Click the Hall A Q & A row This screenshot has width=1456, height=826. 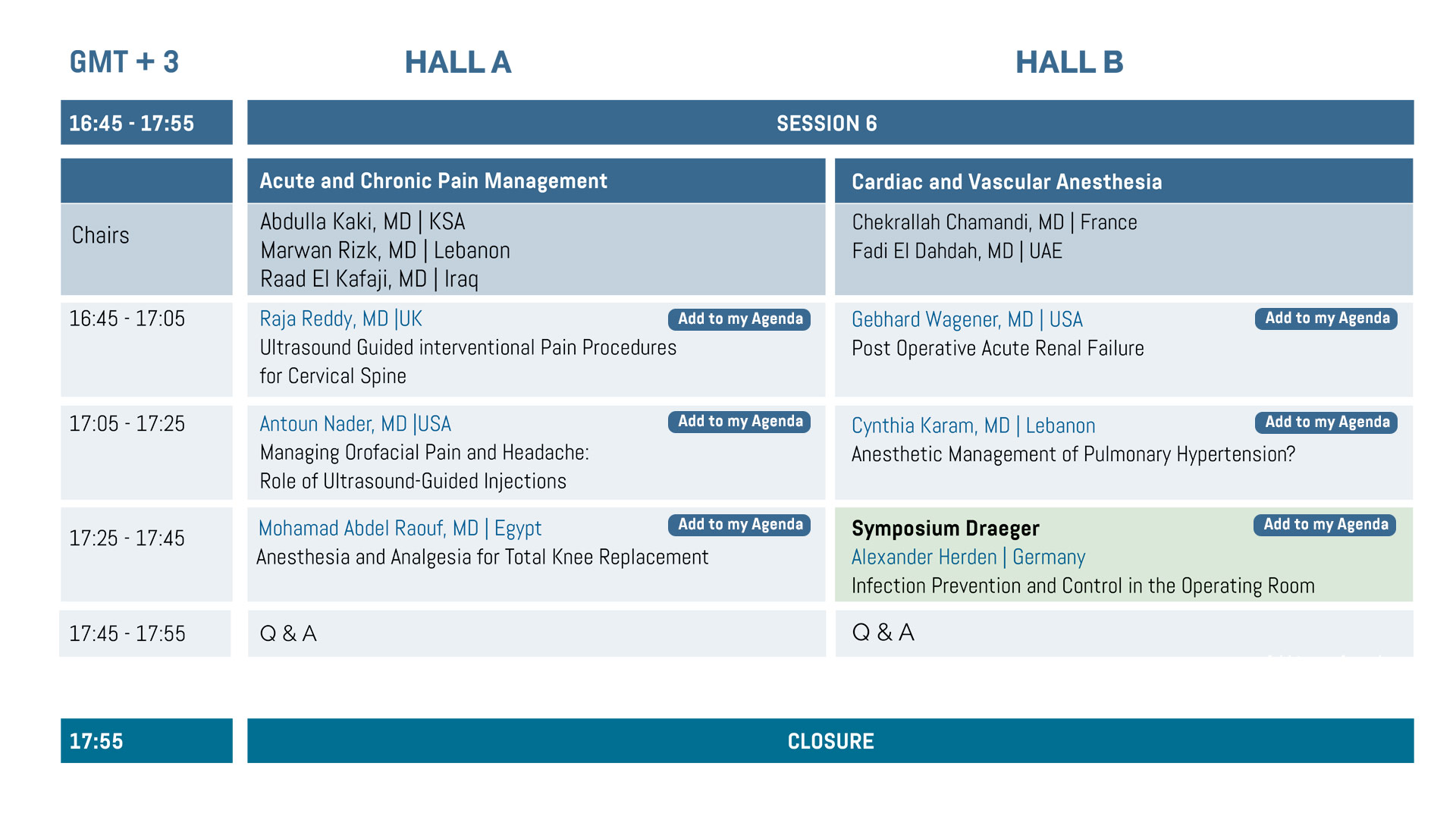536,633
